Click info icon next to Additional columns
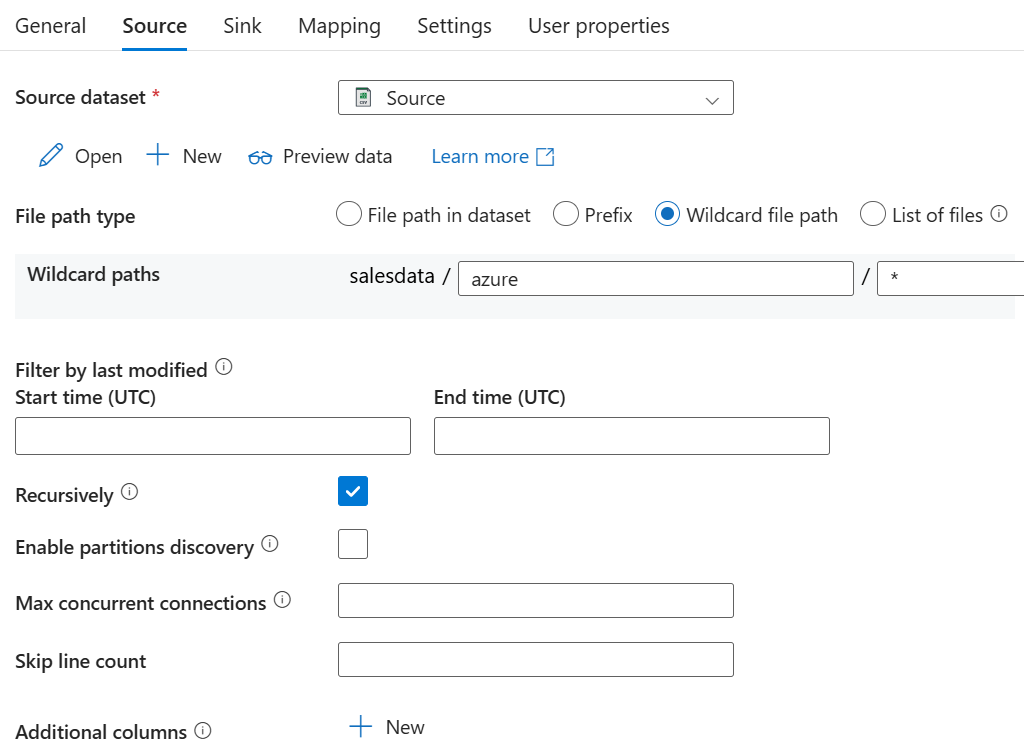Image resolution: width=1024 pixels, height=742 pixels. (203, 730)
